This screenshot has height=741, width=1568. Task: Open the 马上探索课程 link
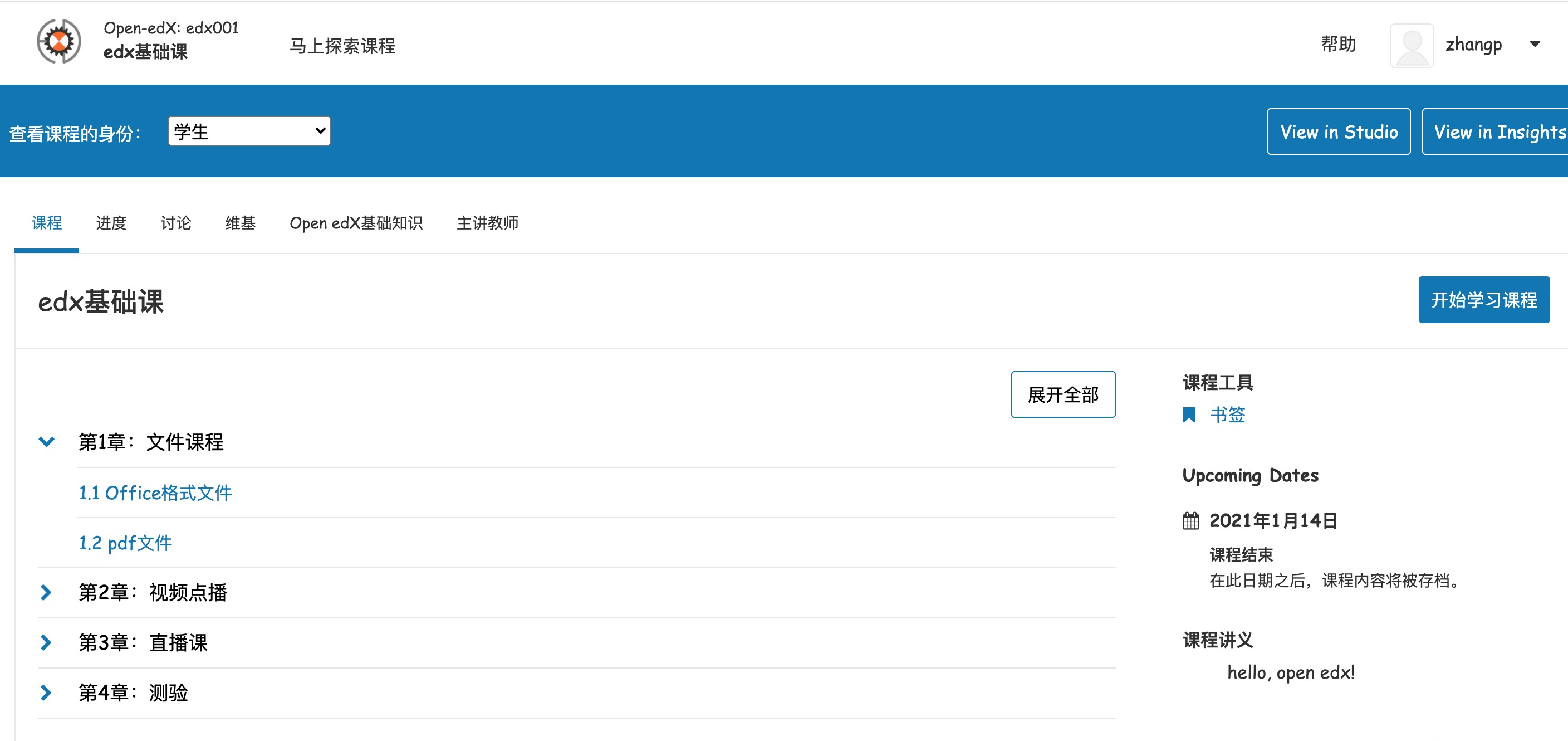tap(342, 46)
